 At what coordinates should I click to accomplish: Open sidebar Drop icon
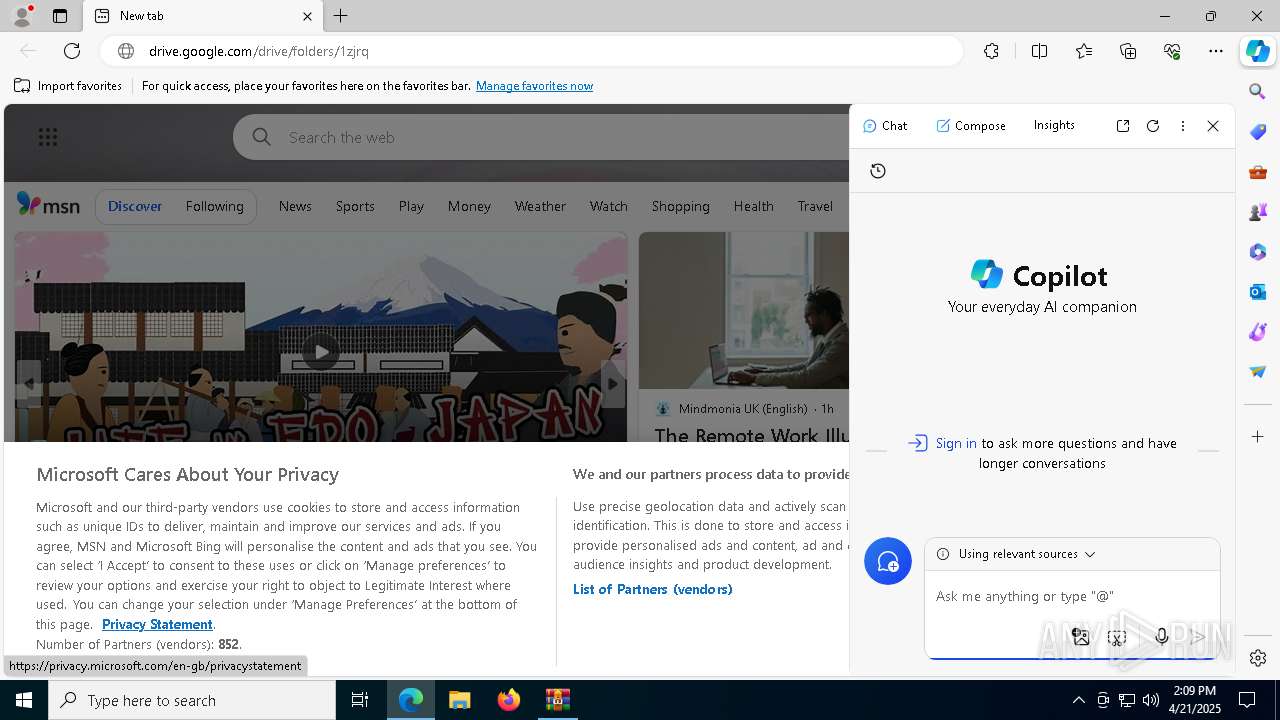point(1258,372)
